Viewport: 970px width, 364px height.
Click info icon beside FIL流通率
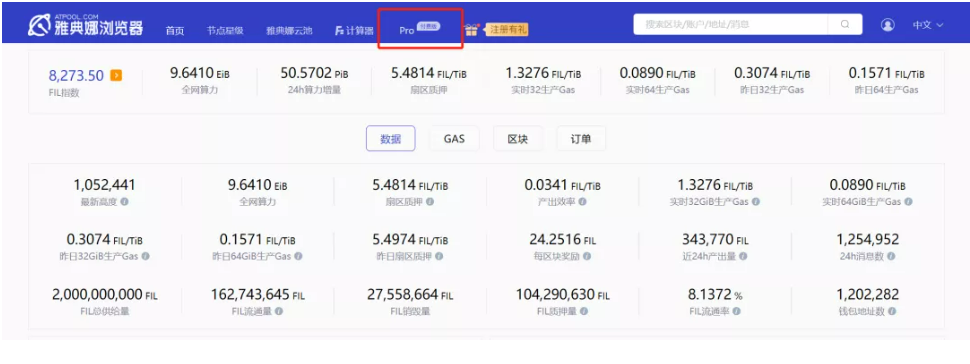click(737, 311)
